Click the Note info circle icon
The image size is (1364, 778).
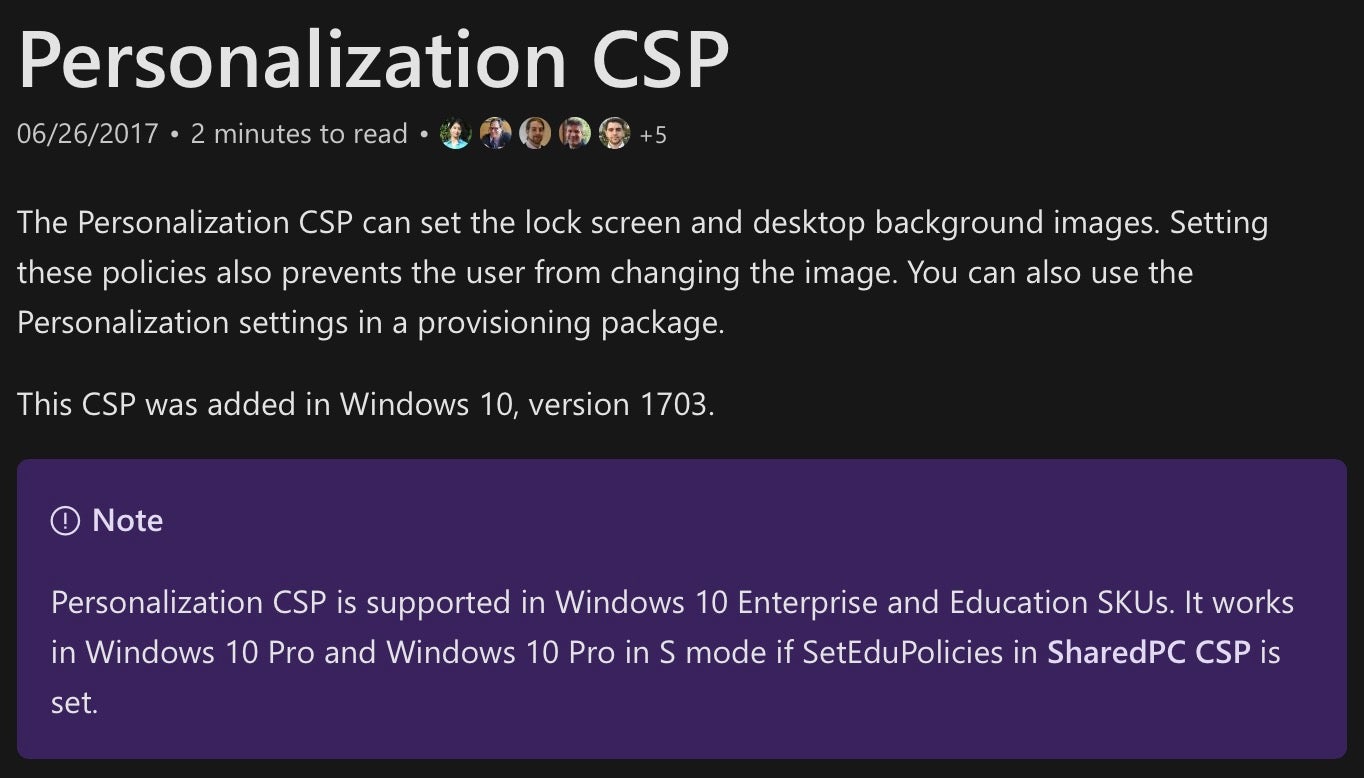pos(65,520)
